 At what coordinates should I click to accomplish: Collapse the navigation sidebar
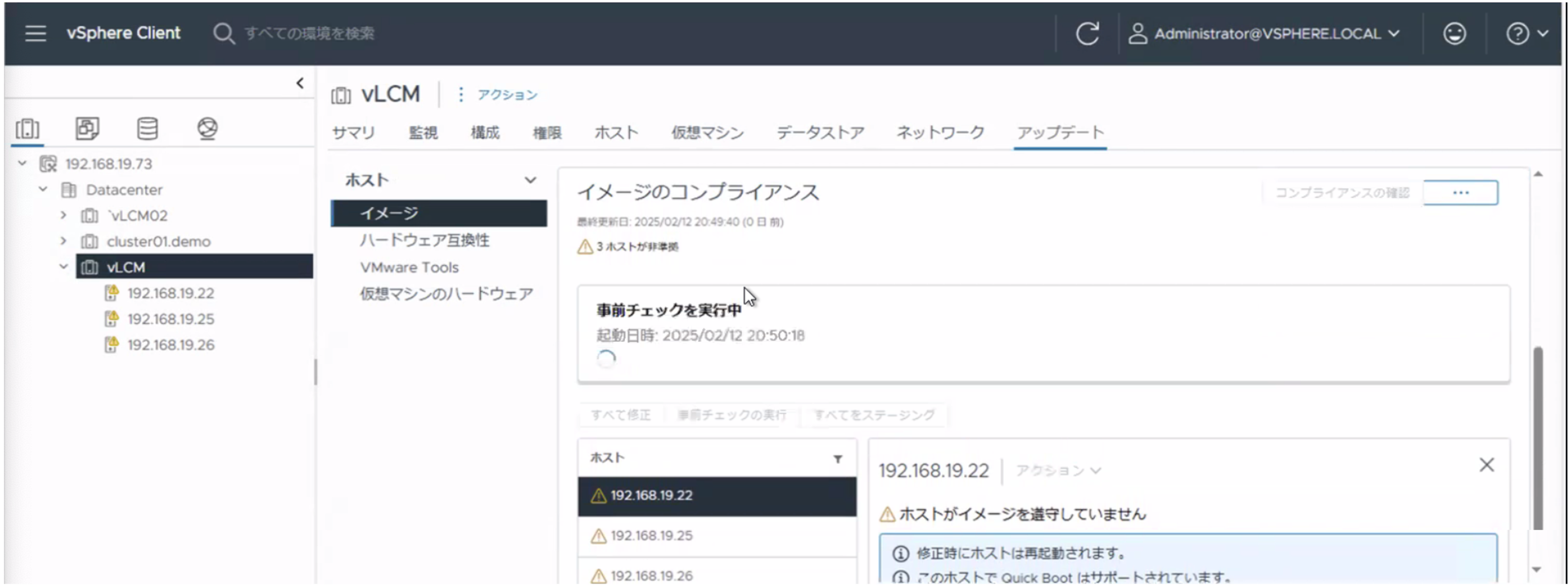[x=300, y=83]
